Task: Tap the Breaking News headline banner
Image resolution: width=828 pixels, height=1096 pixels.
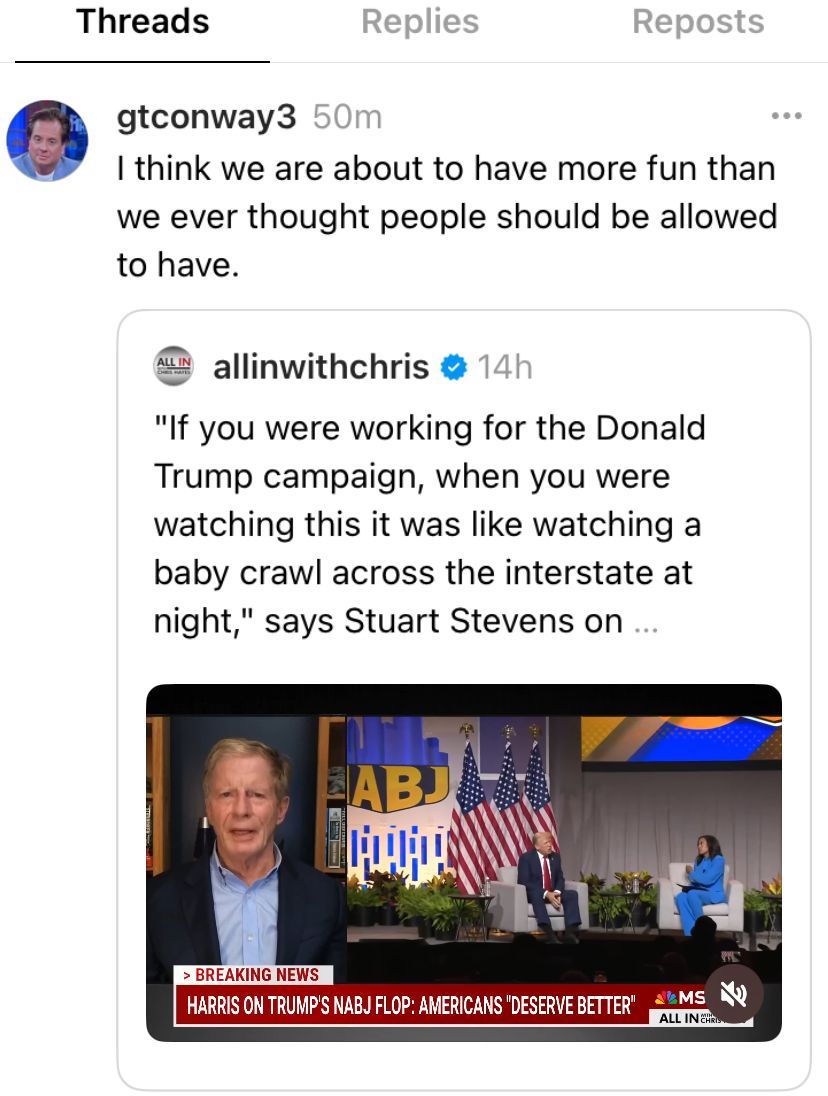Action: click(410, 1003)
